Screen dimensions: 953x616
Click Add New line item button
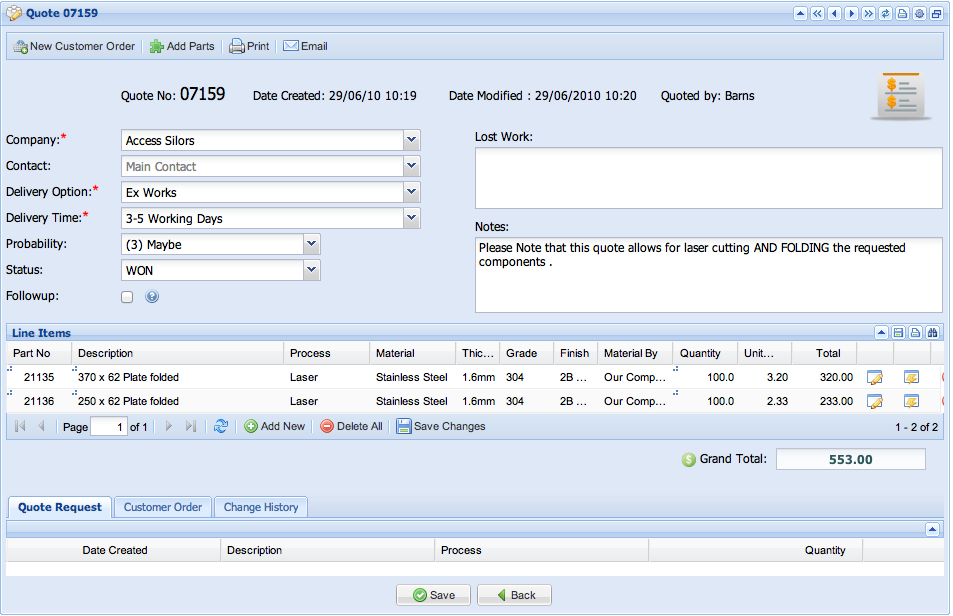pyautogui.click(x=275, y=426)
